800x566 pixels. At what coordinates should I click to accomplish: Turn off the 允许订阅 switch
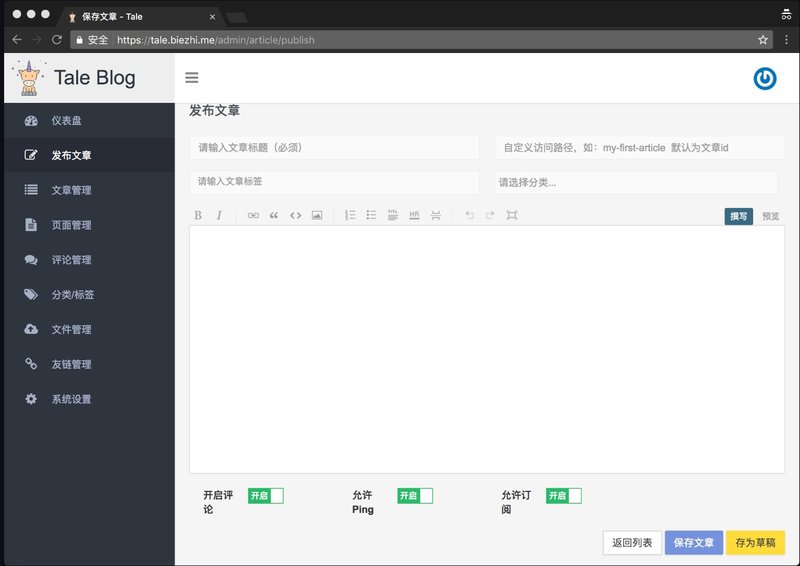click(x=564, y=495)
